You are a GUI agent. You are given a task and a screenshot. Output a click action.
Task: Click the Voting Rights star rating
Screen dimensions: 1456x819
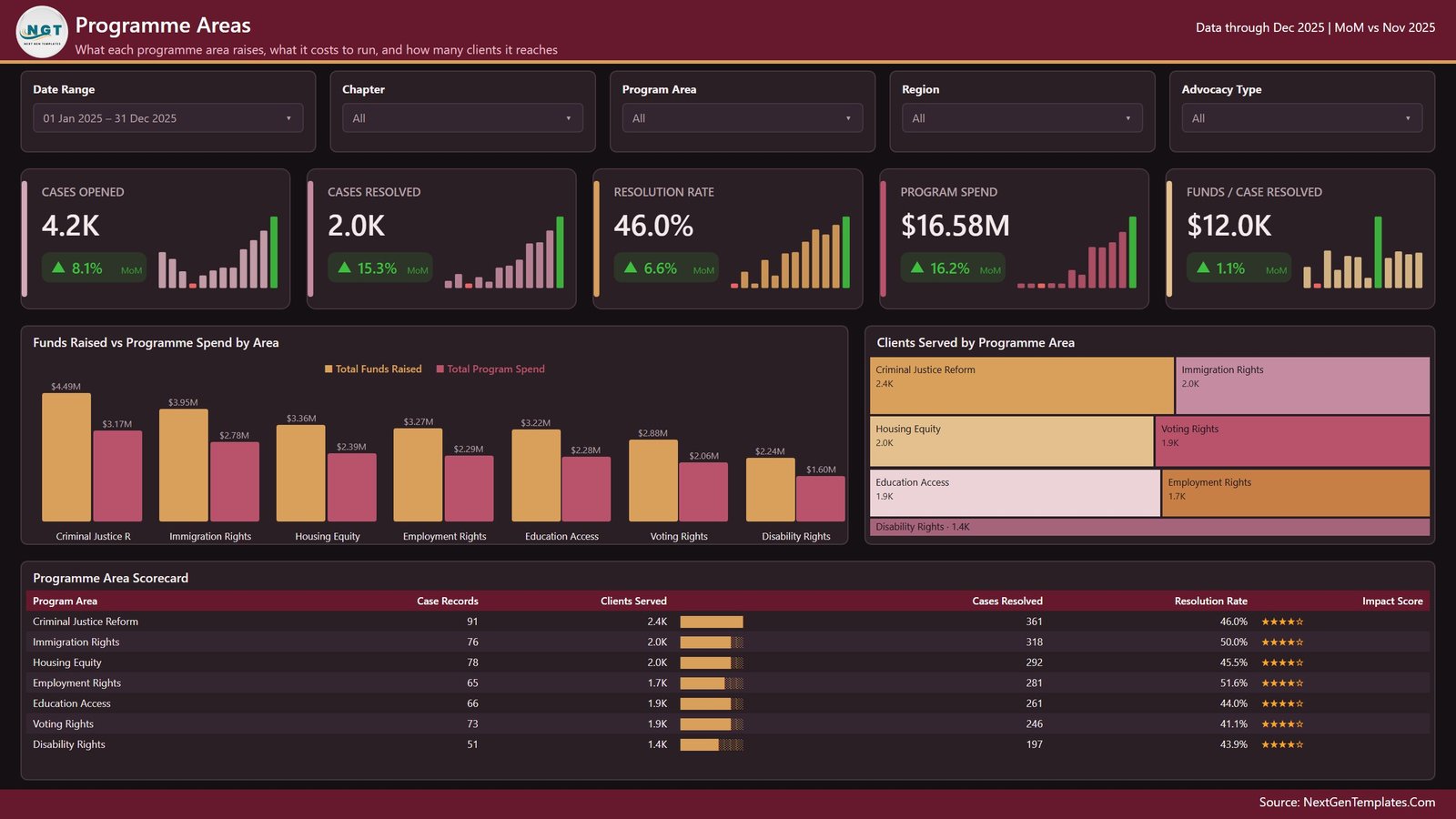tap(1282, 724)
